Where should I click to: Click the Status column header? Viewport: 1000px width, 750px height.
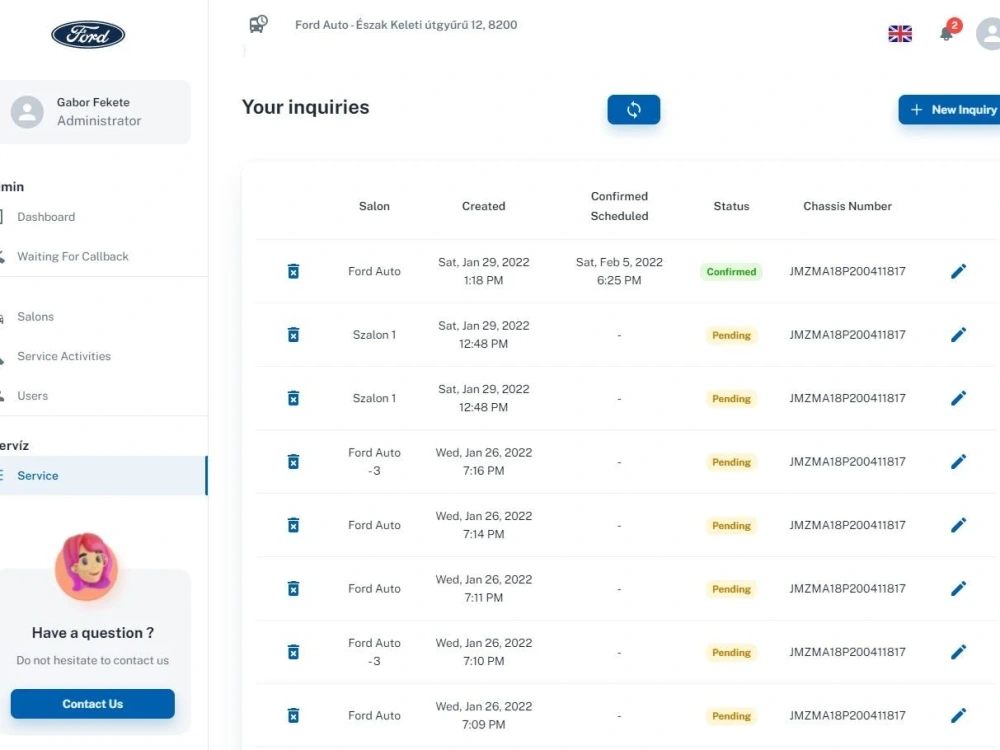pos(731,206)
